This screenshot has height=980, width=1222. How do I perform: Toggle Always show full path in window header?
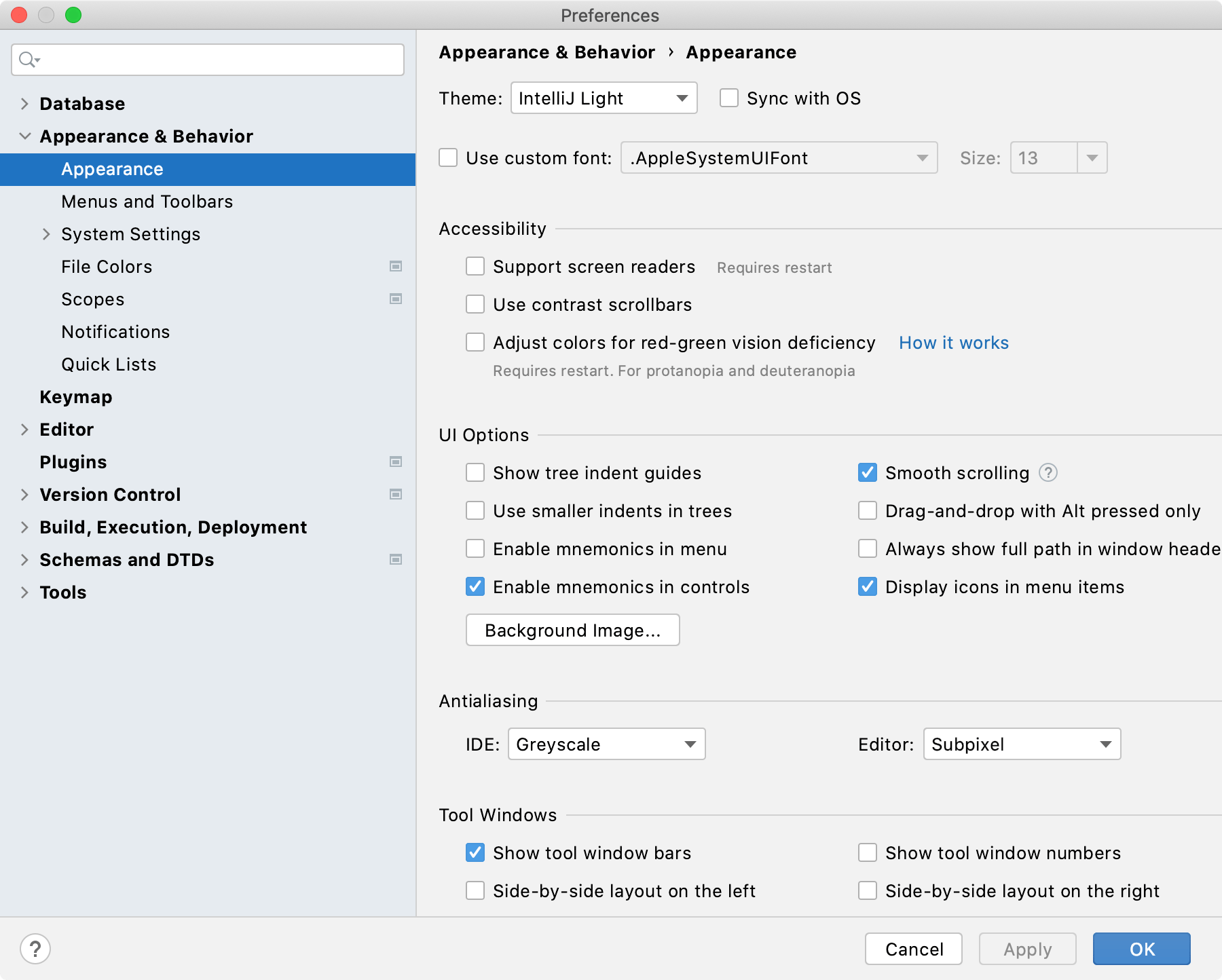868,549
